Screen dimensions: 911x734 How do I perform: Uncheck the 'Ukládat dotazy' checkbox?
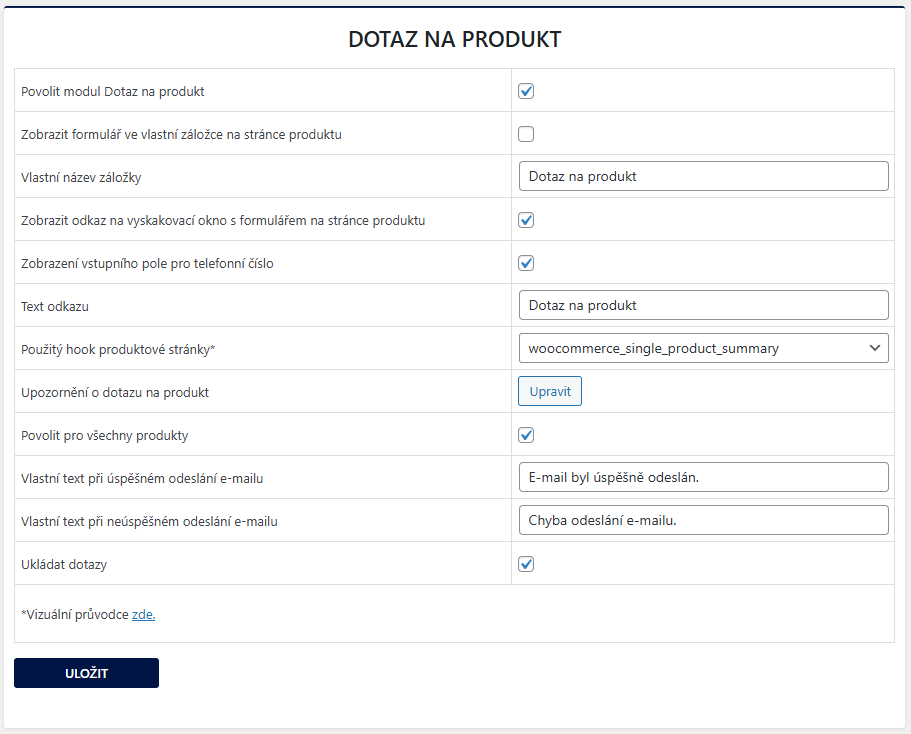[526, 564]
